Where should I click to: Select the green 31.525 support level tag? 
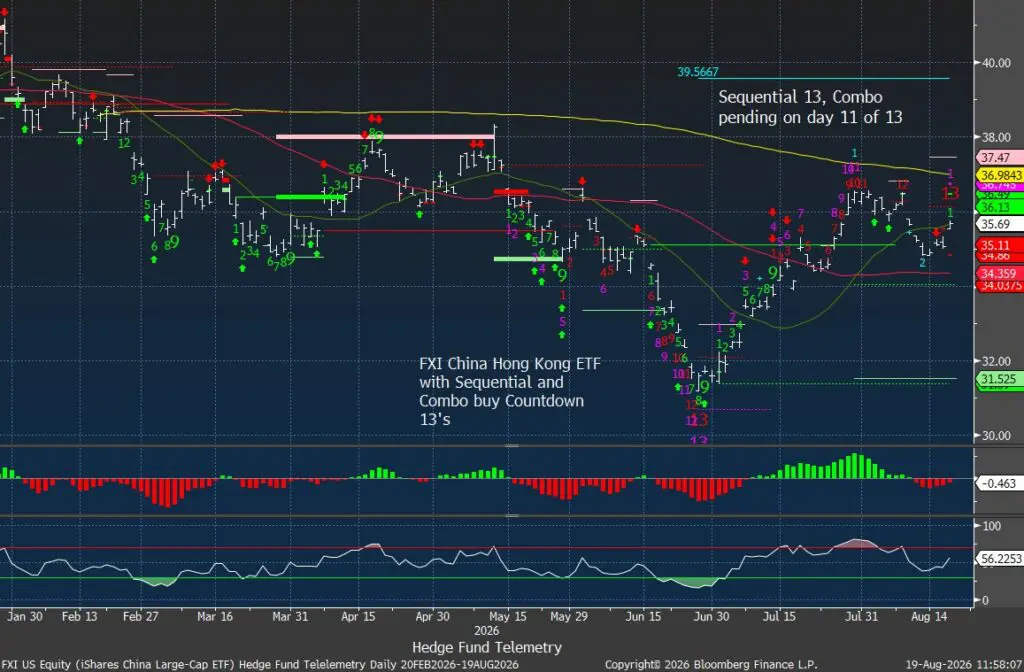pyautogui.click(x=998, y=379)
